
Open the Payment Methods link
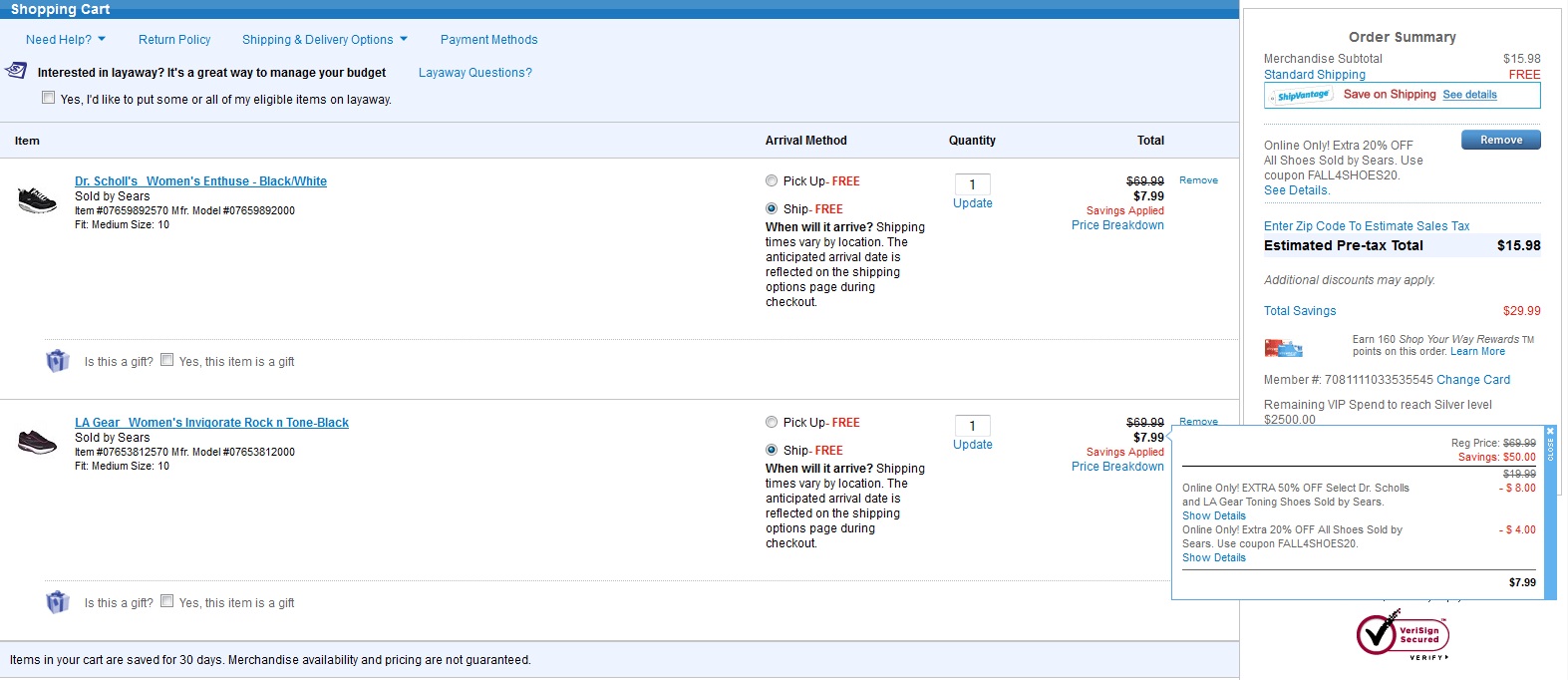[x=488, y=40]
